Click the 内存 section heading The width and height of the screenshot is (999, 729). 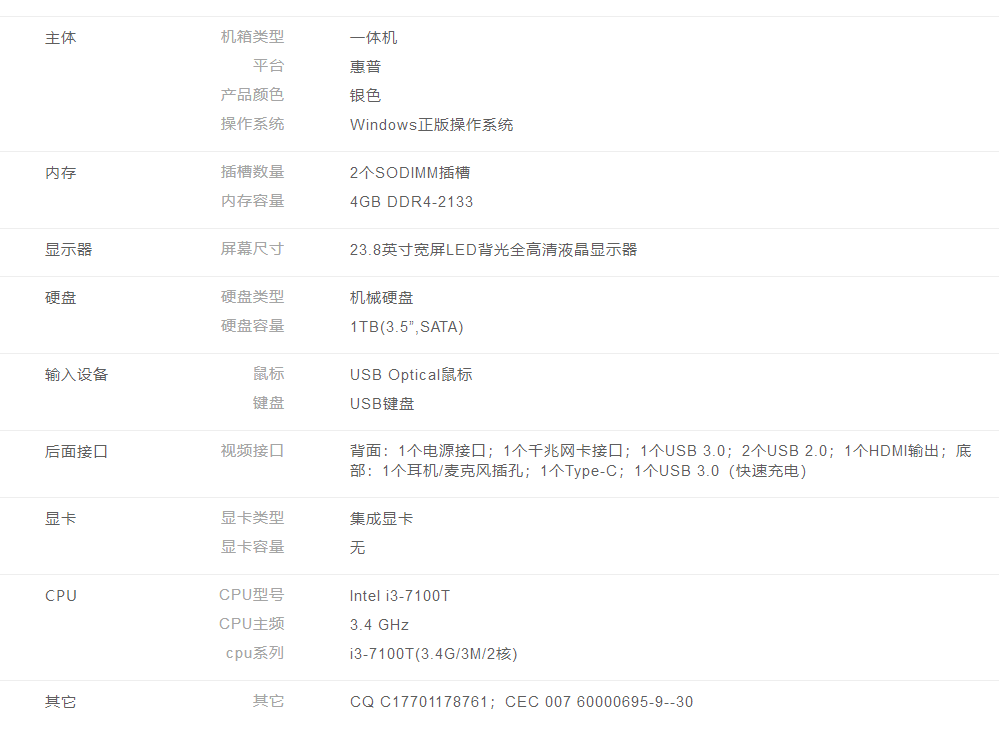click(x=60, y=173)
